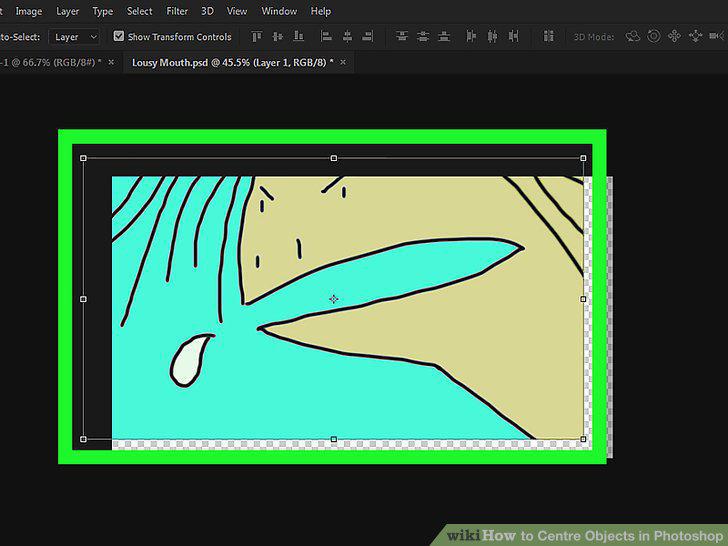Toggle Show Transform Controls checkbox
This screenshot has width=728, height=546.
119,36
